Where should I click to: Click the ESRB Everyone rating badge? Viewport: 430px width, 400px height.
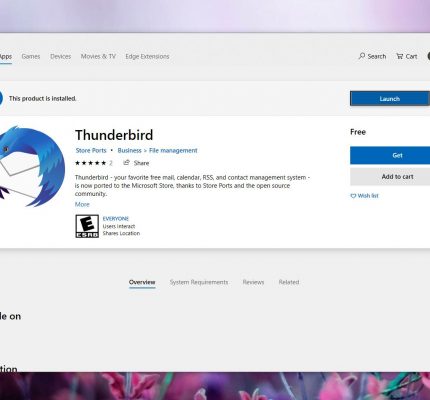[87, 226]
